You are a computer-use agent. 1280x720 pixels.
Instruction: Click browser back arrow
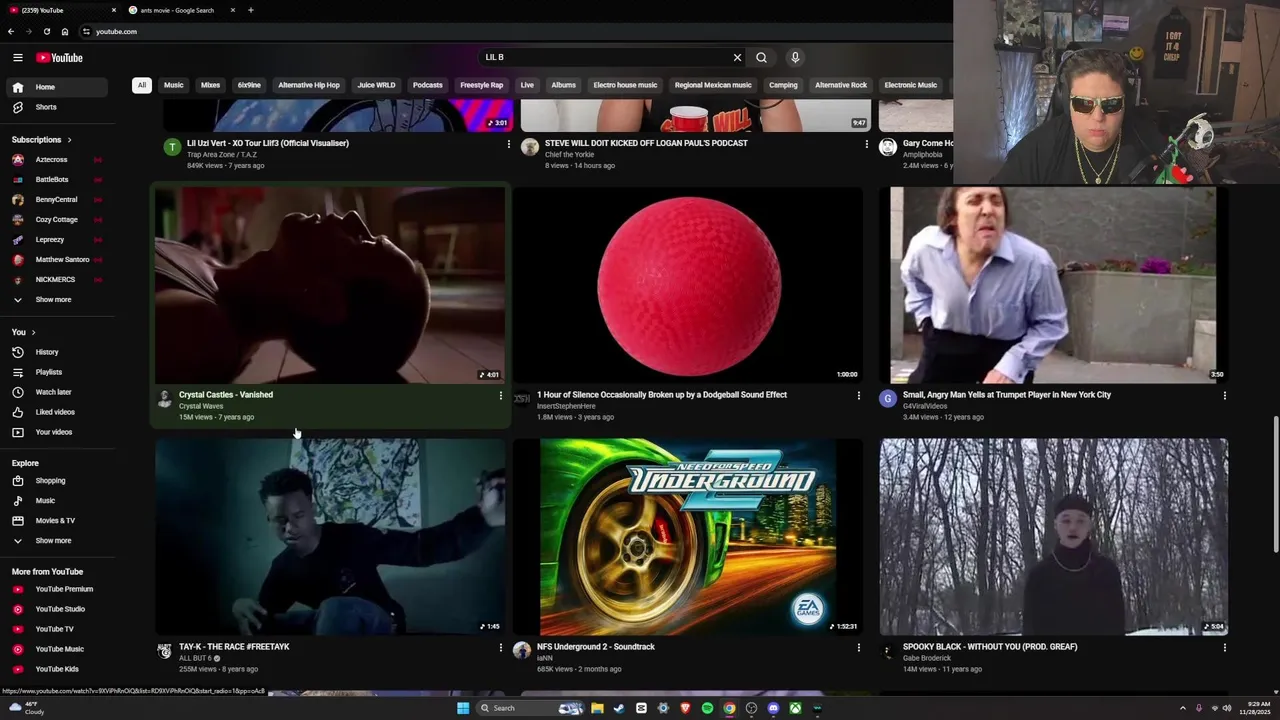10,31
